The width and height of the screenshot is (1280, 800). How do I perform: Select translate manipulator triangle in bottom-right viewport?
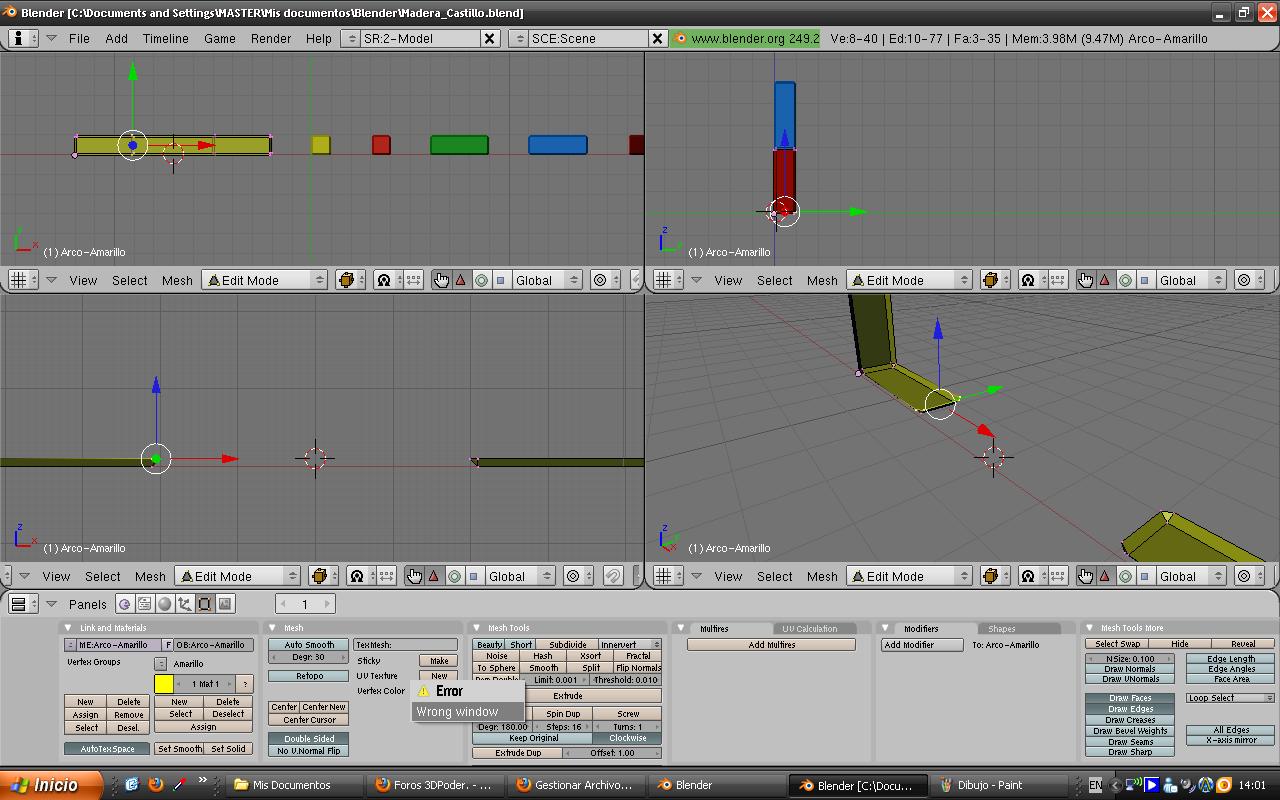pos(1105,576)
